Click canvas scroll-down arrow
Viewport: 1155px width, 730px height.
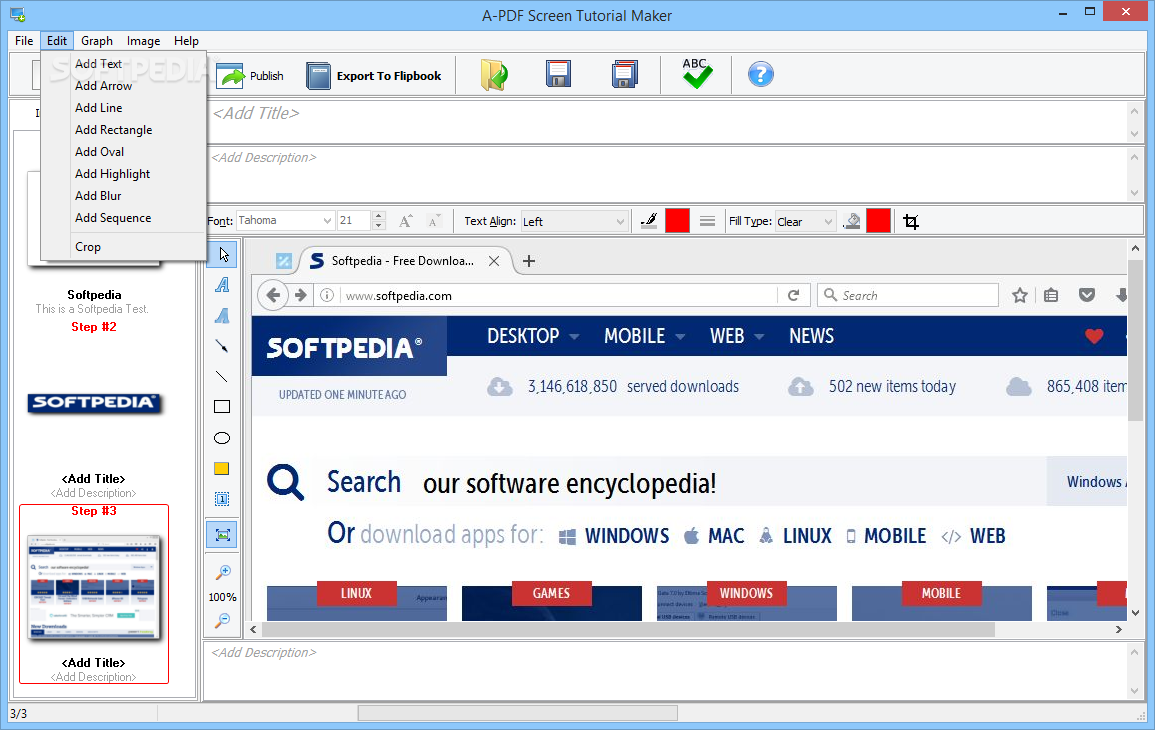[x=1135, y=612]
